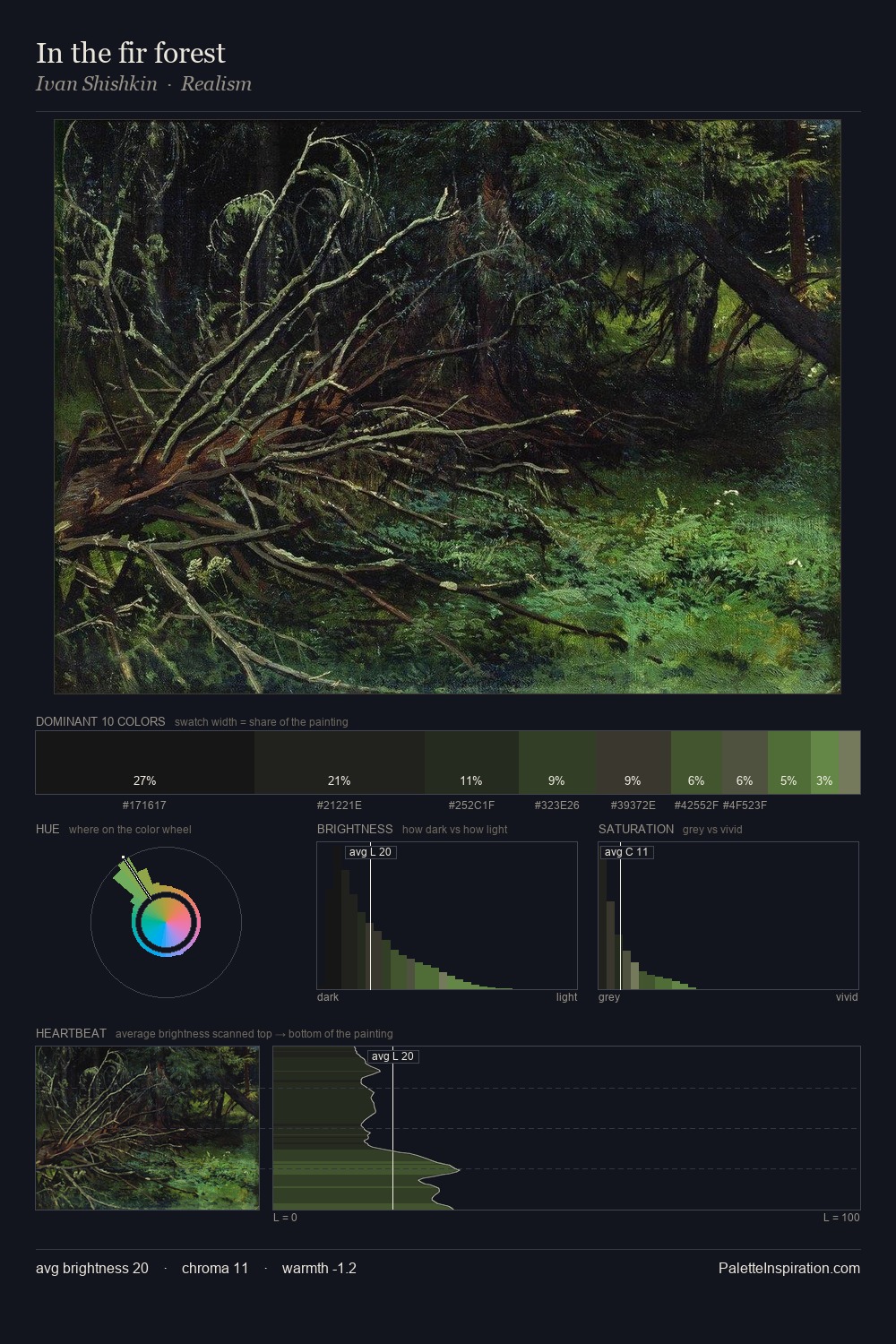Click the 'BRIGHTNESS' section heading

click(355, 829)
